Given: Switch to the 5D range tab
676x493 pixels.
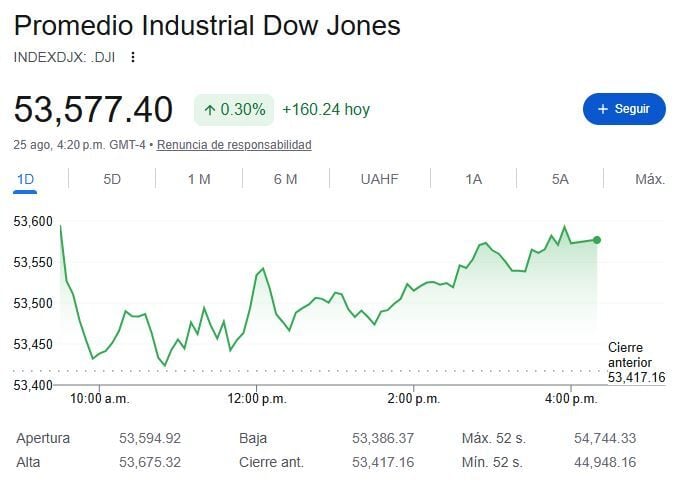Looking at the screenshot, I should tap(112, 179).
